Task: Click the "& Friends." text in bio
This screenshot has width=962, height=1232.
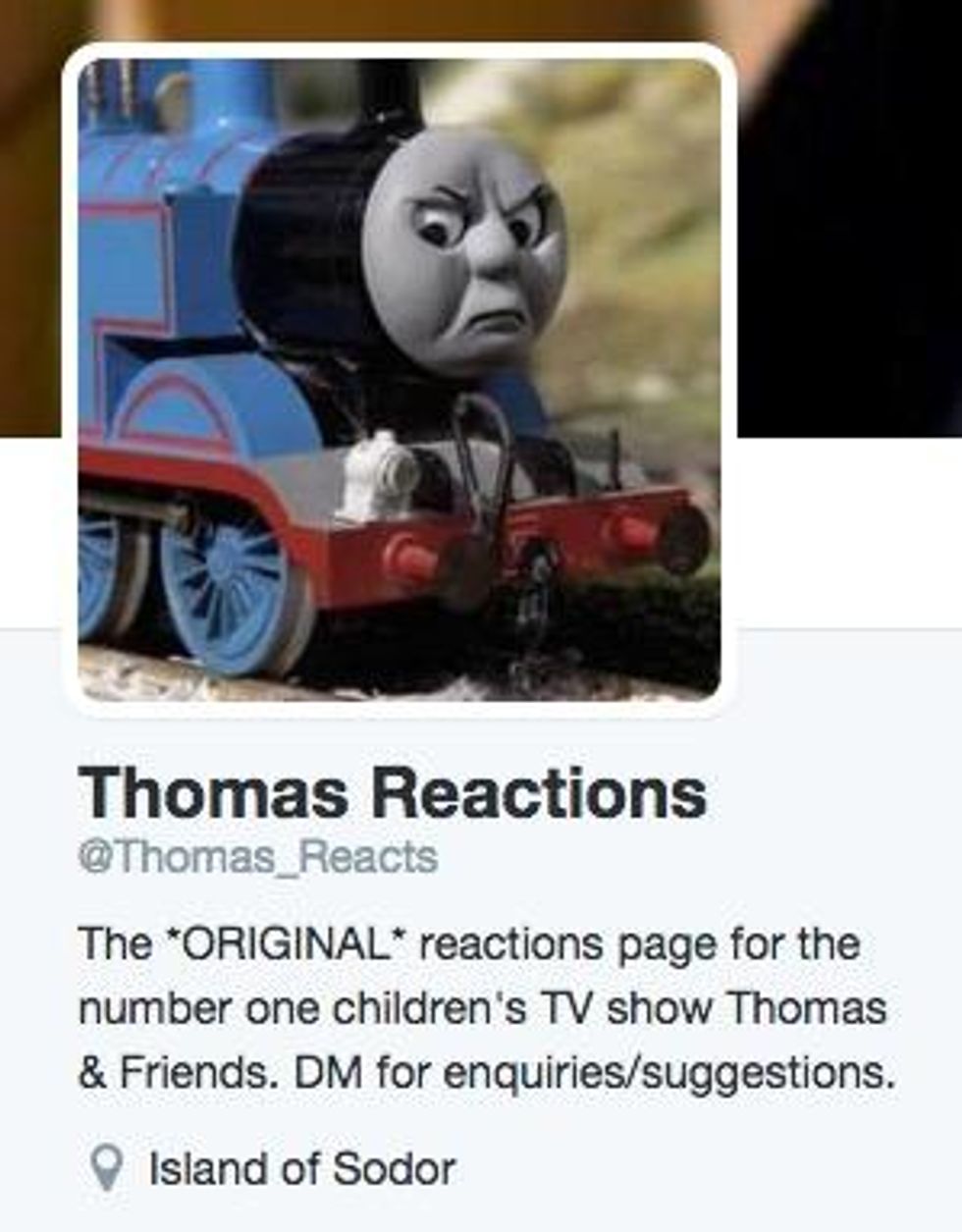Action: (181, 1074)
